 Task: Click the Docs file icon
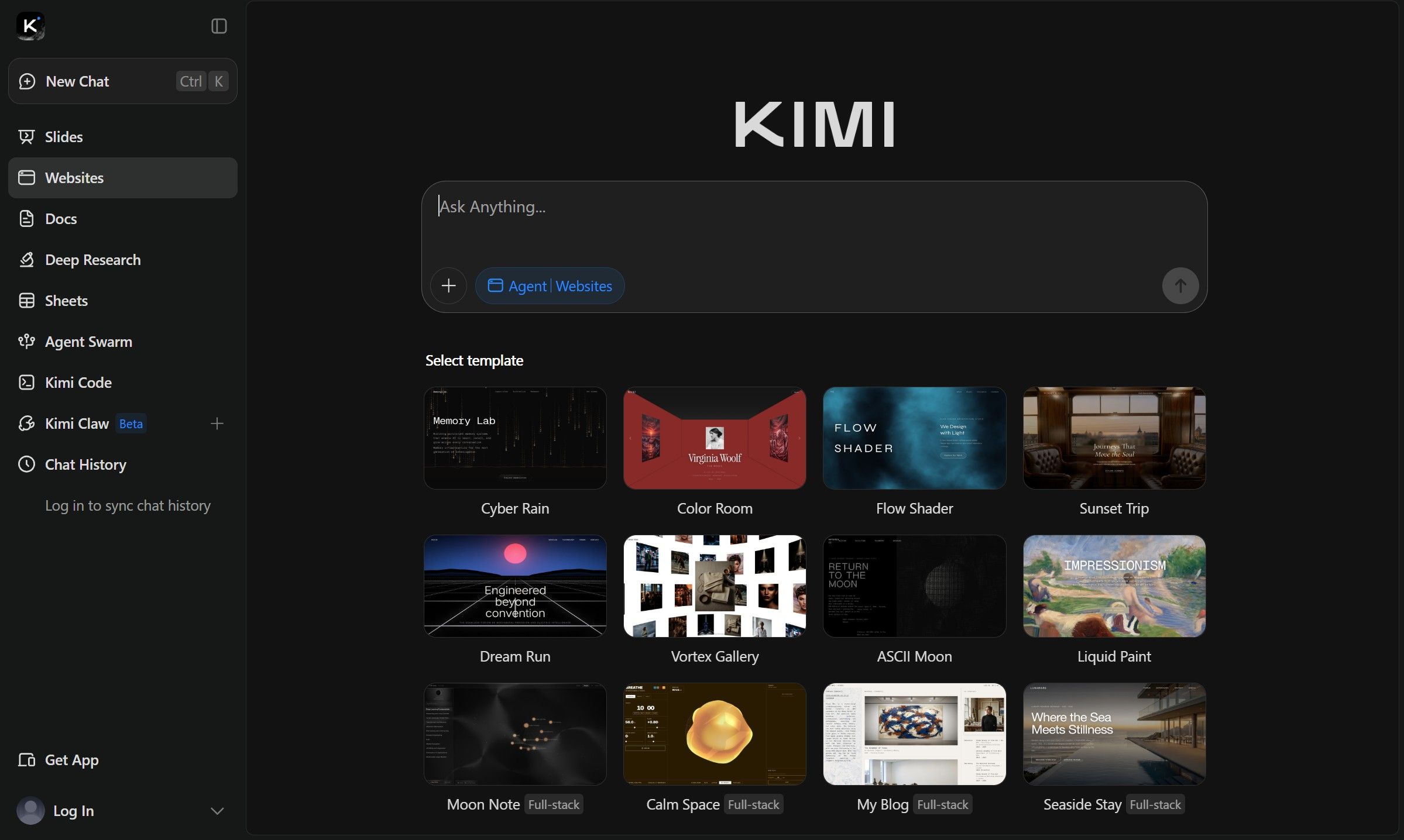26,219
